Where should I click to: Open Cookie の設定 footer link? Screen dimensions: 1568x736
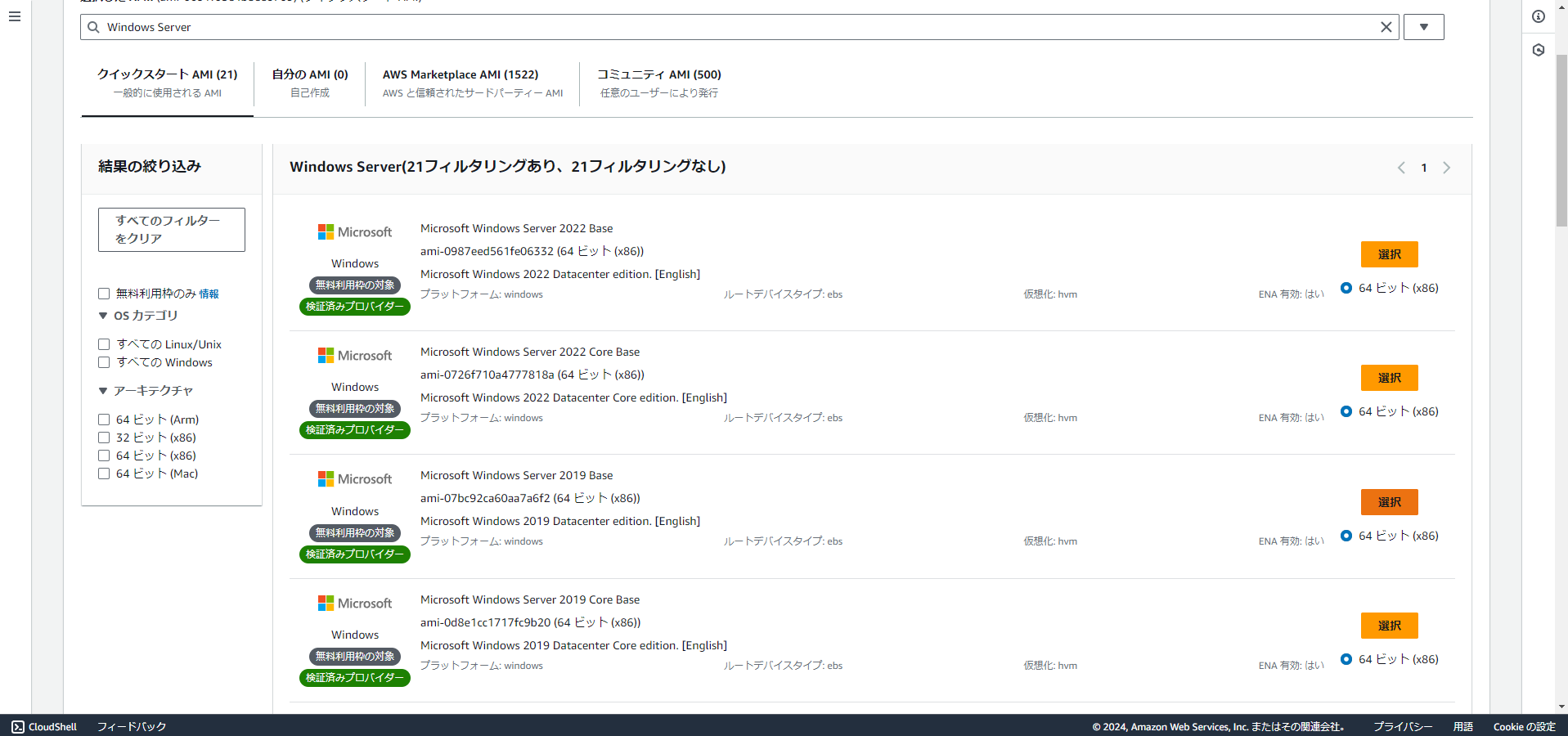pyautogui.click(x=1525, y=726)
